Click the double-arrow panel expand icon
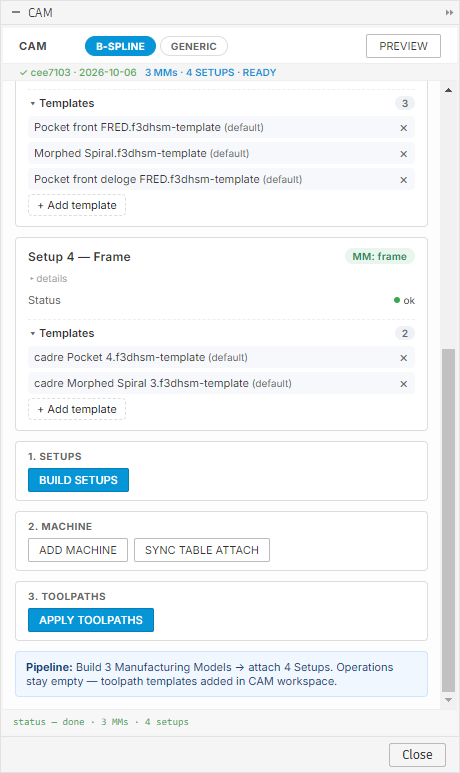The width and height of the screenshot is (460, 773). [x=449, y=12]
